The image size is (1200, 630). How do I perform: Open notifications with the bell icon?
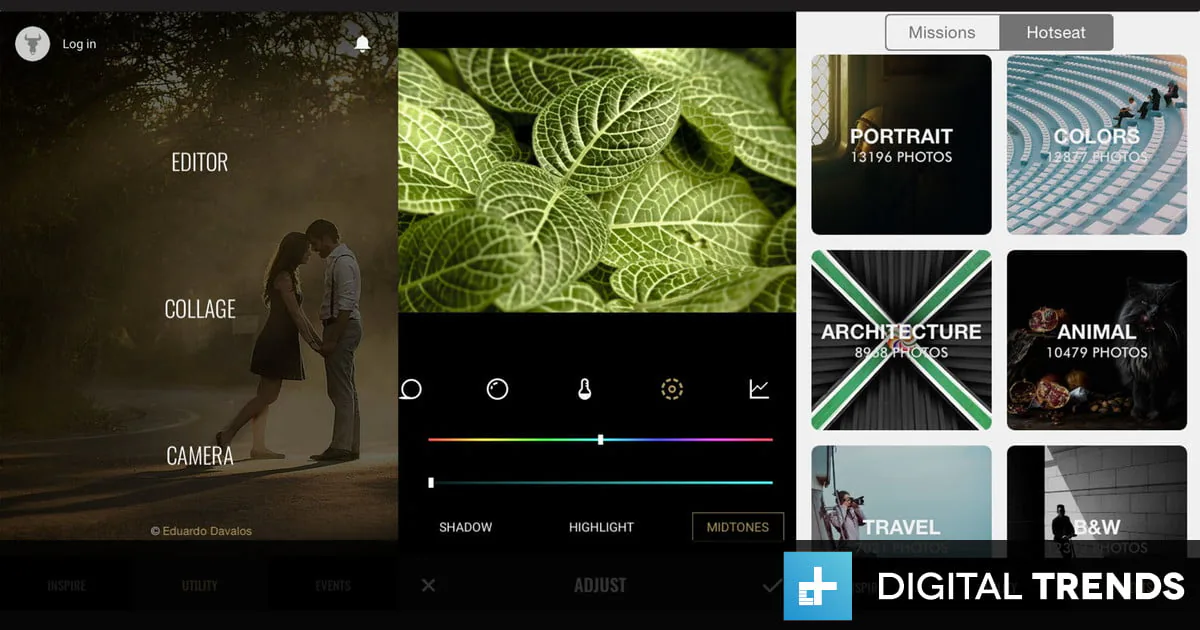pyautogui.click(x=362, y=44)
